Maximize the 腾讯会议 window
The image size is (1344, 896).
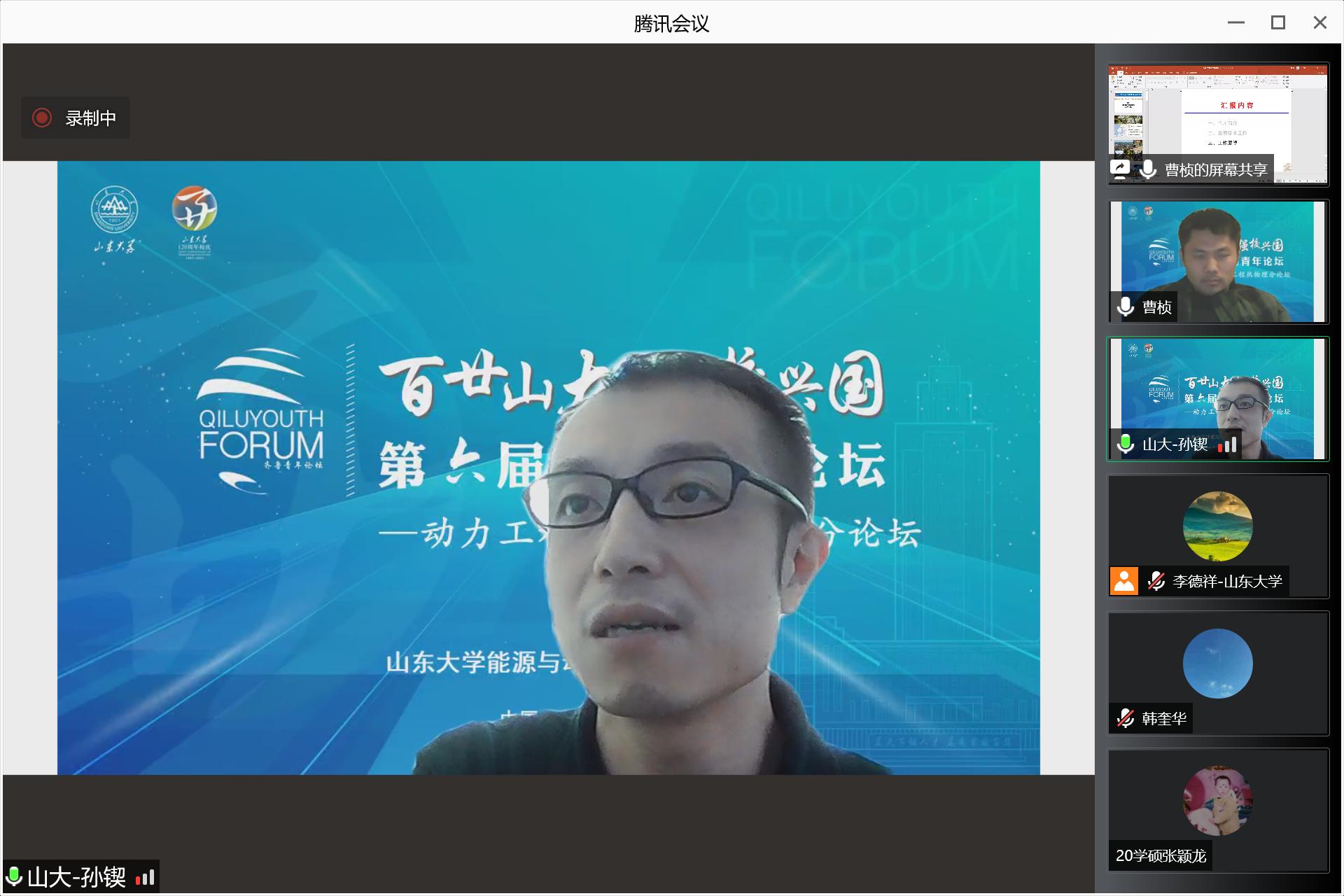coord(1278,22)
